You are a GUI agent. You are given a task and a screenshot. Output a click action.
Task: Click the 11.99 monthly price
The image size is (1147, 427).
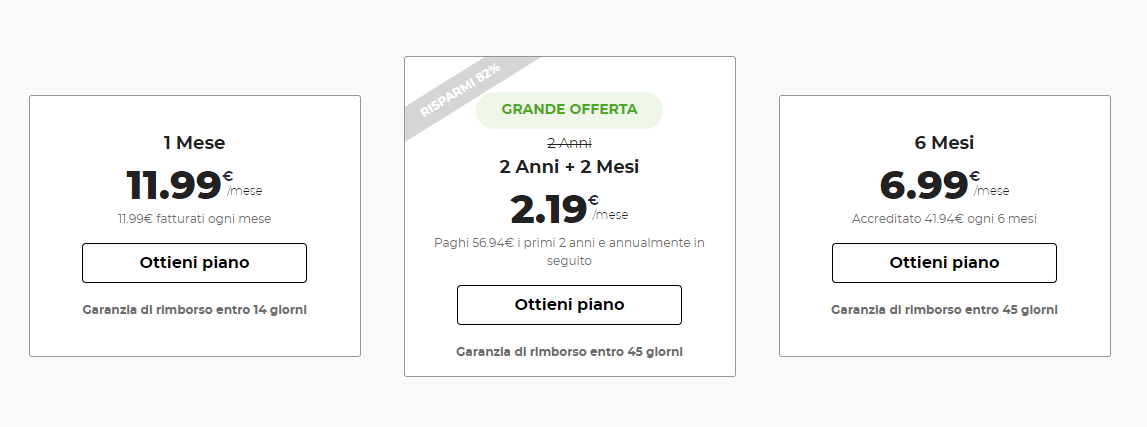coord(174,185)
